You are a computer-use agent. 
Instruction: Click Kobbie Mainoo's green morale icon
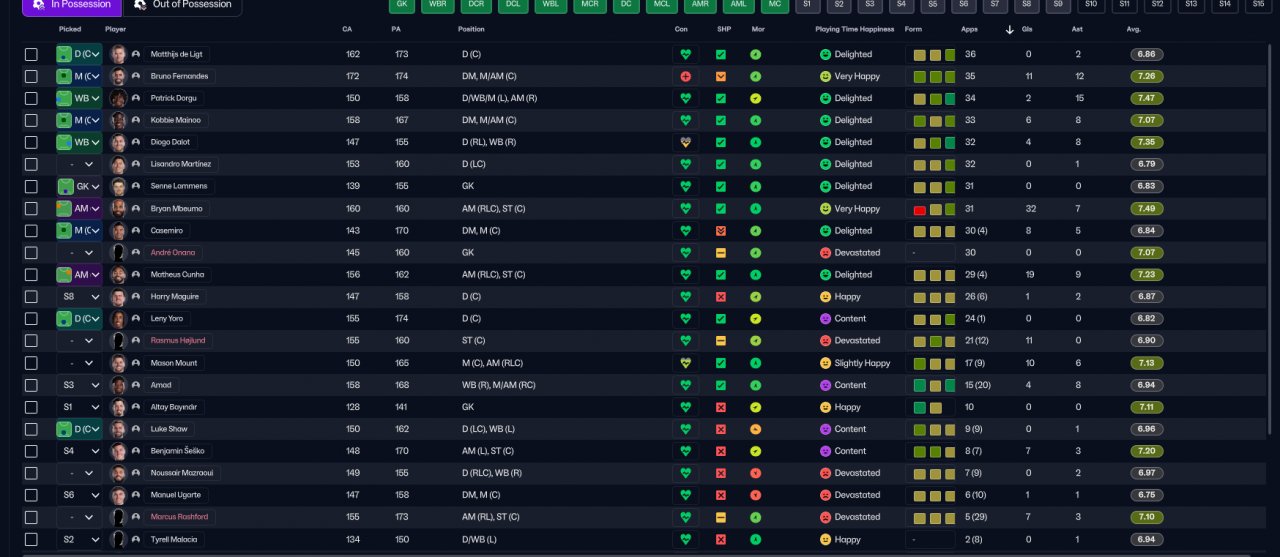coord(756,120)
